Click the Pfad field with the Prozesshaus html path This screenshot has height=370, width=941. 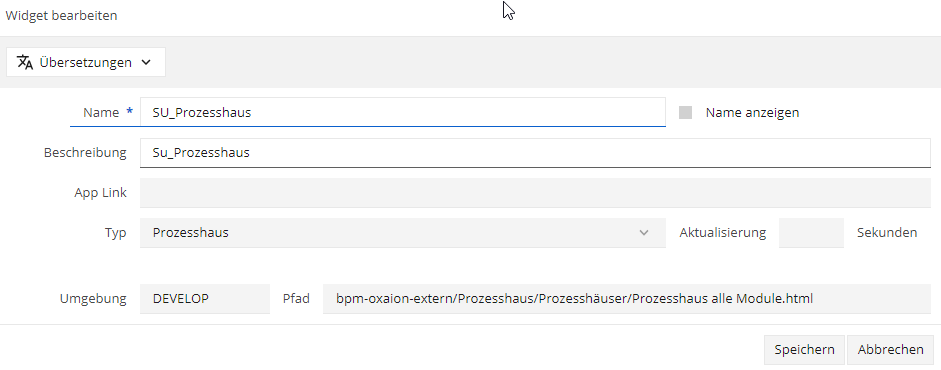pos(627,299)
